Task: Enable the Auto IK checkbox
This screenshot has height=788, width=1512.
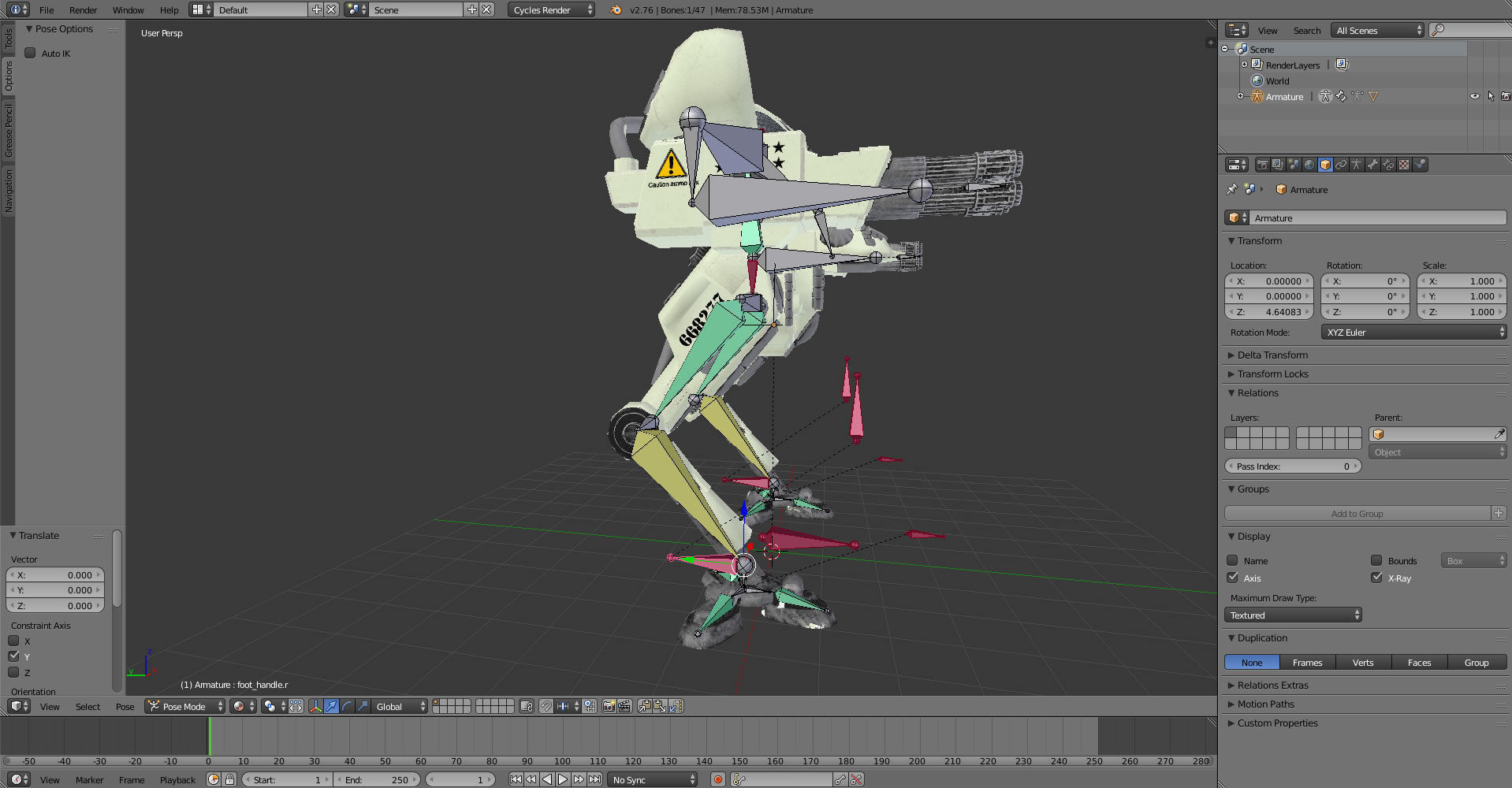Action: point(31,53)
